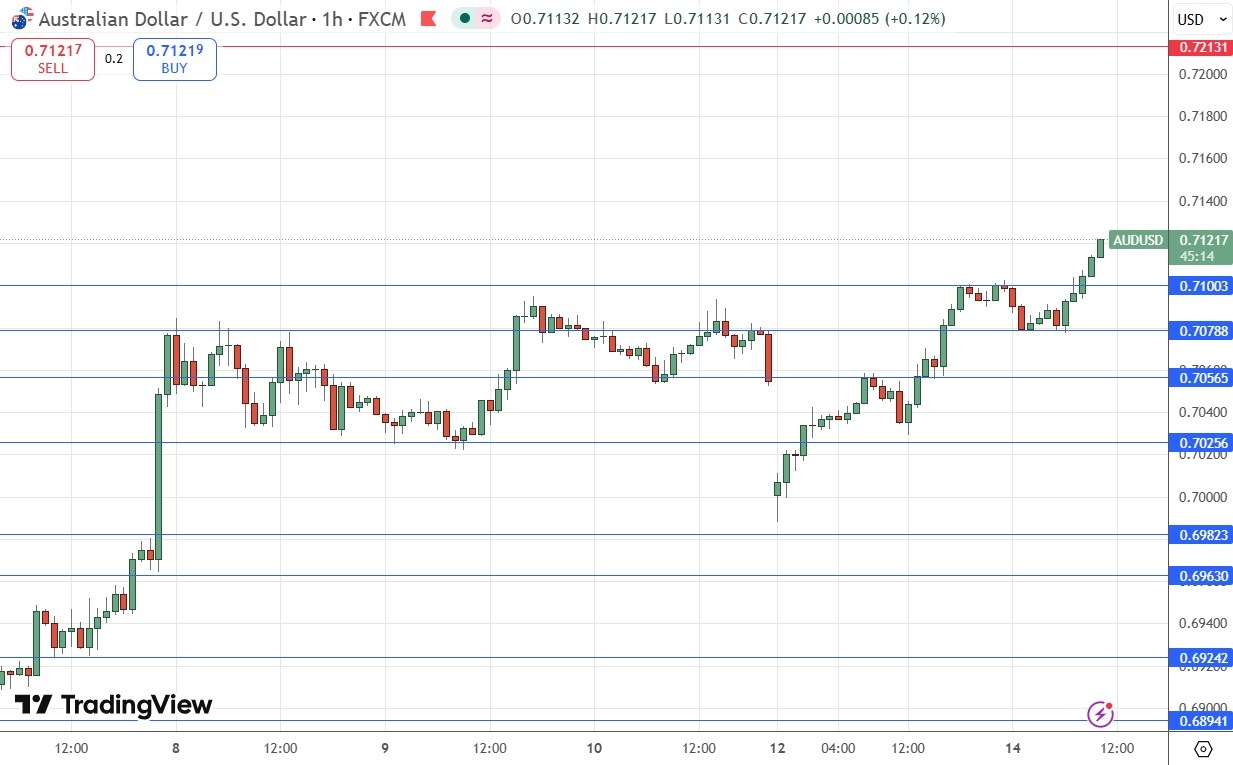Viewport: 1233px width, 765px height.
Task: Click the AUD/USD flag pair icon
Action: pyautogui.click(x=21, y=19)
